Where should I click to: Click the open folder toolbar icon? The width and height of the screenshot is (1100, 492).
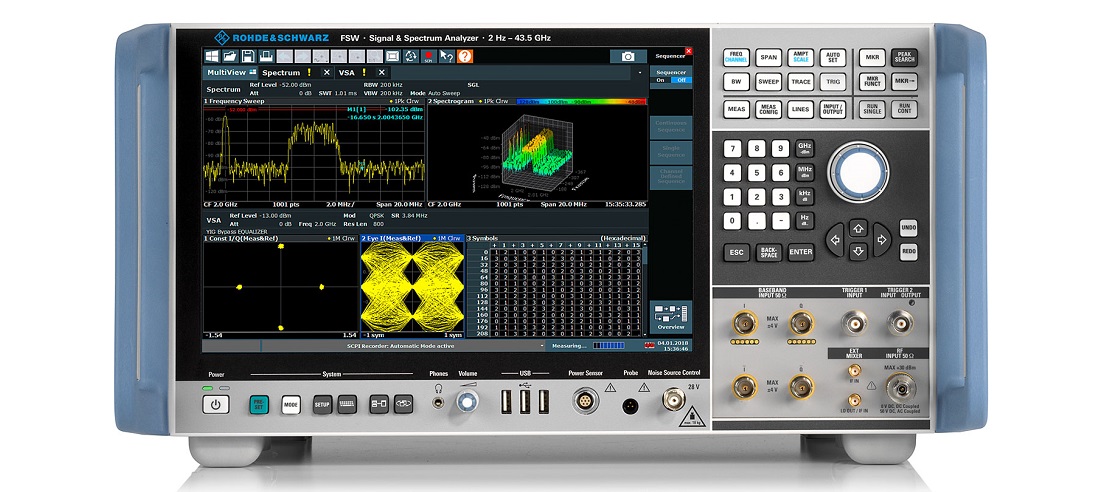(229, 56)
